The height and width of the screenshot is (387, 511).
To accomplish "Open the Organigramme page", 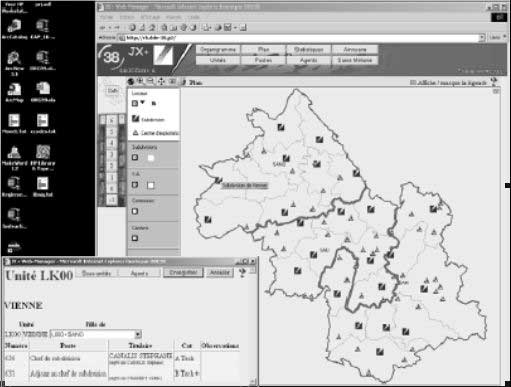I will [x=218, y=49].
